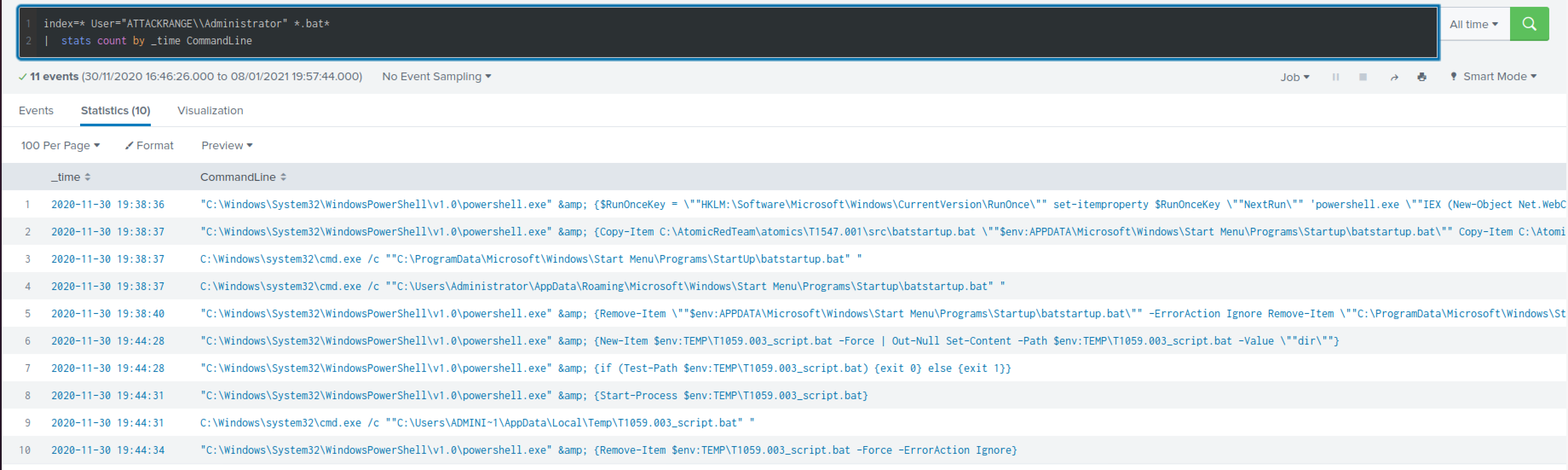This screenshot has width=1568, height=470.
Task: Open the Visualization tab
Action: [210, 110]
